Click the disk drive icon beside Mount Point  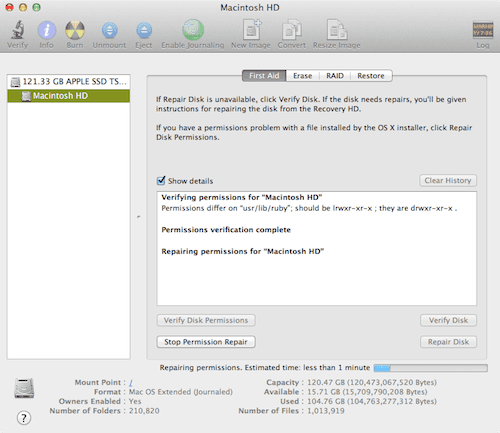click(x=24, y=388)
